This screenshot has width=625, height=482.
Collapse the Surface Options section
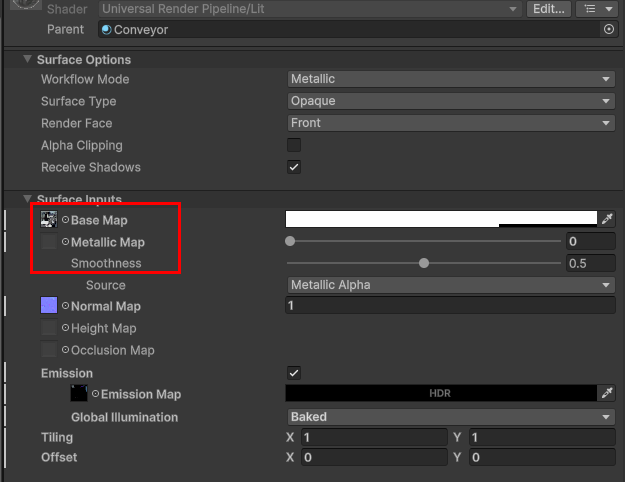click(x=27, y=59)
